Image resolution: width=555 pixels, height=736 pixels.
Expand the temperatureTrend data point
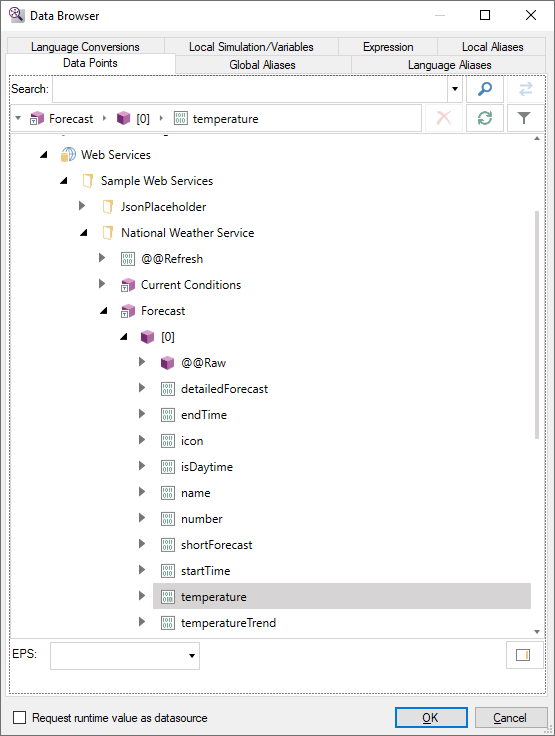click(142, 622)
